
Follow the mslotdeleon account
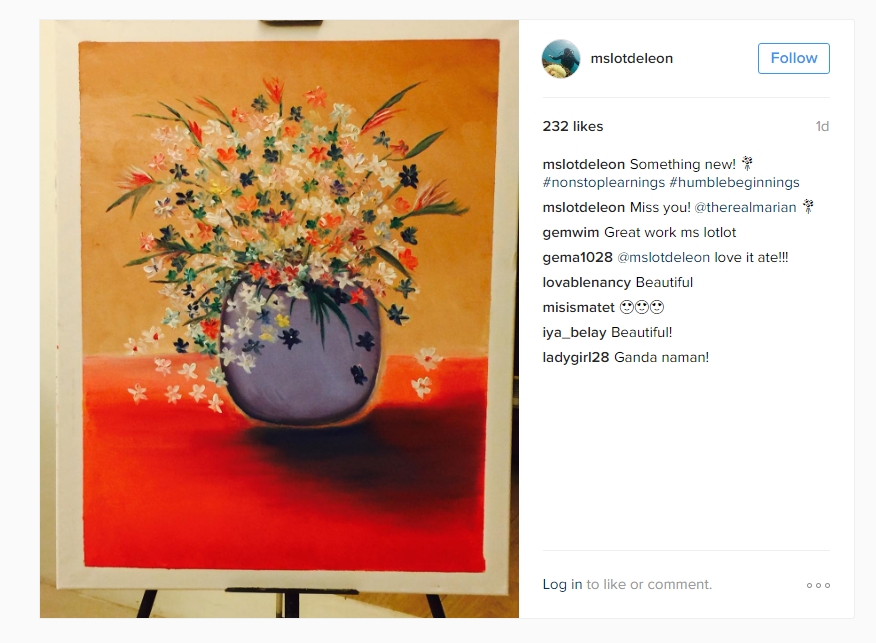point(793,58)
